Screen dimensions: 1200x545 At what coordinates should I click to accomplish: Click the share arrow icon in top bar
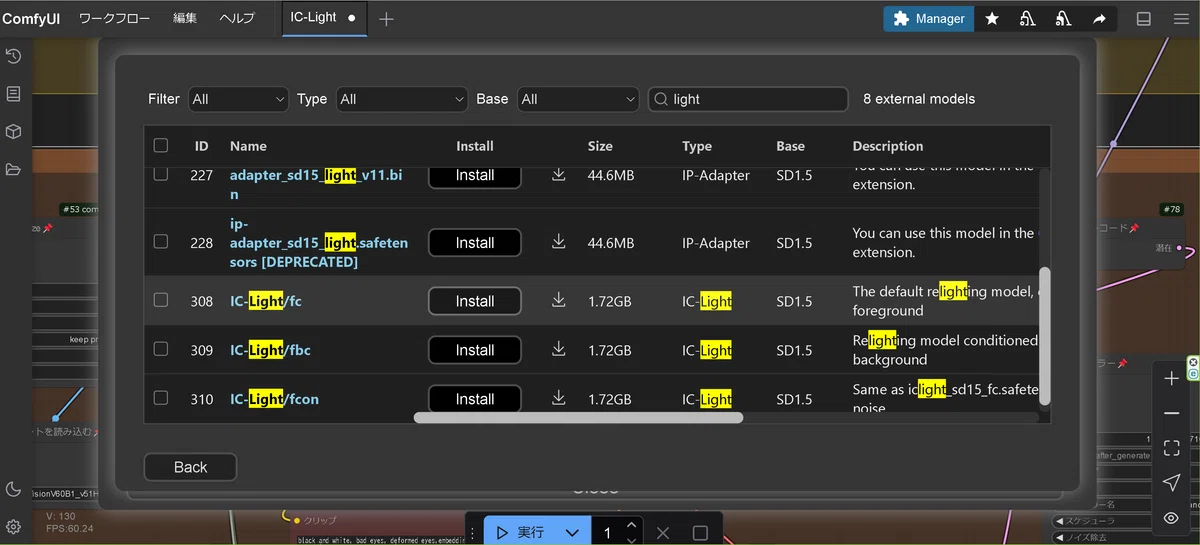click(x=1099, y=19)
